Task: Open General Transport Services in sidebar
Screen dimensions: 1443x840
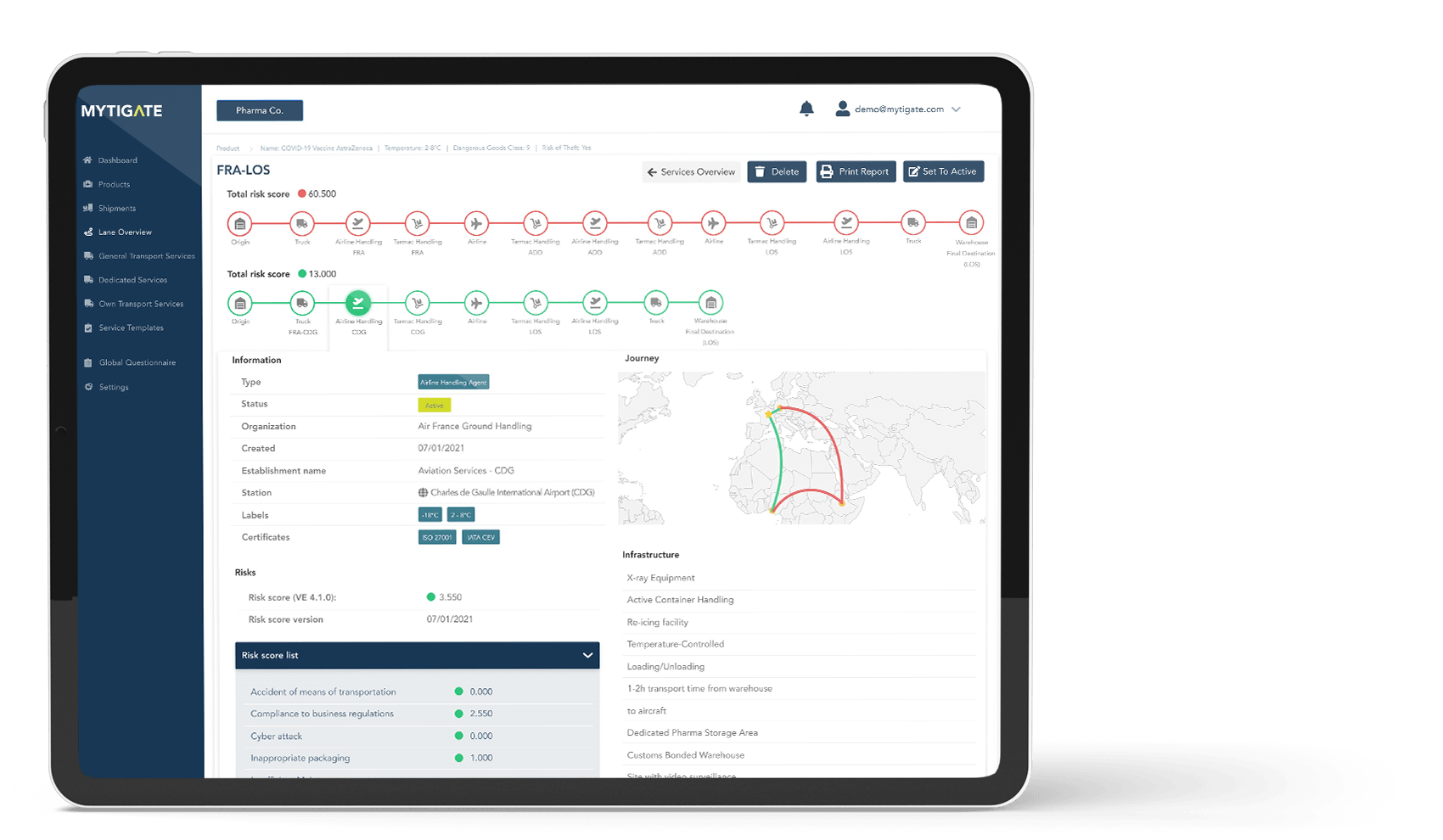Action: pyautogui.click(x=146, y=255)
